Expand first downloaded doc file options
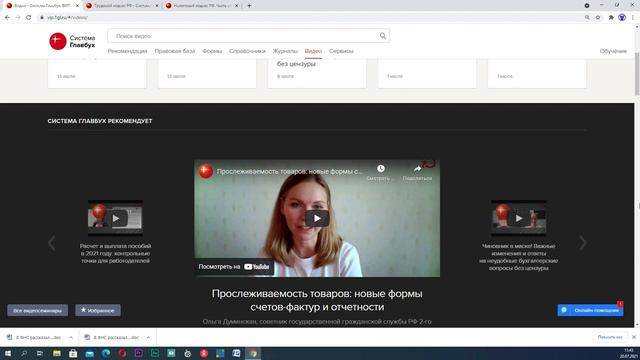The image size is (640, 360). [71, 337]
